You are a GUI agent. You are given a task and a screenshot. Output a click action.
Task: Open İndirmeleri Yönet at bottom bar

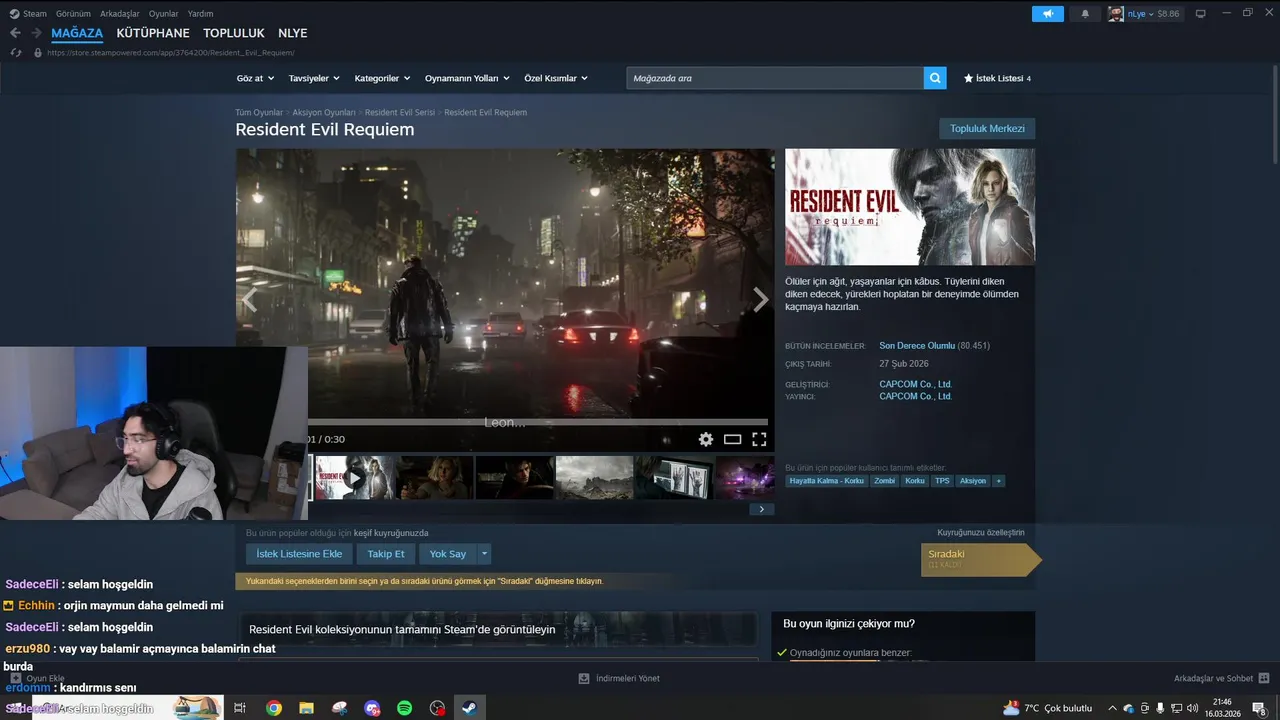pyautogui.click(x=619, y=678)
